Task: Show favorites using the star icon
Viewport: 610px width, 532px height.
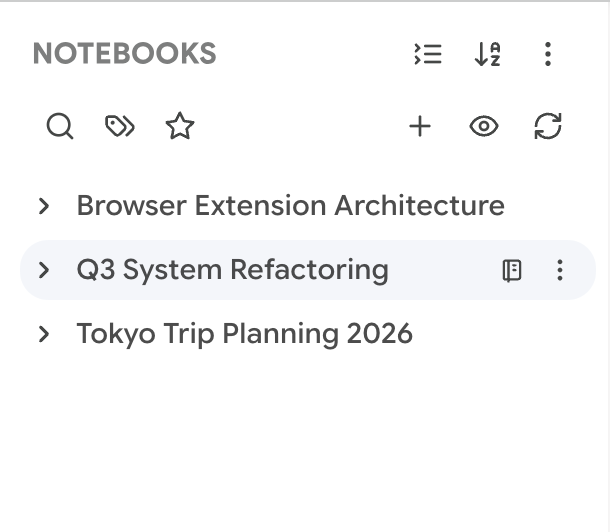Action: pyautogui.click(x=180, y=126)
